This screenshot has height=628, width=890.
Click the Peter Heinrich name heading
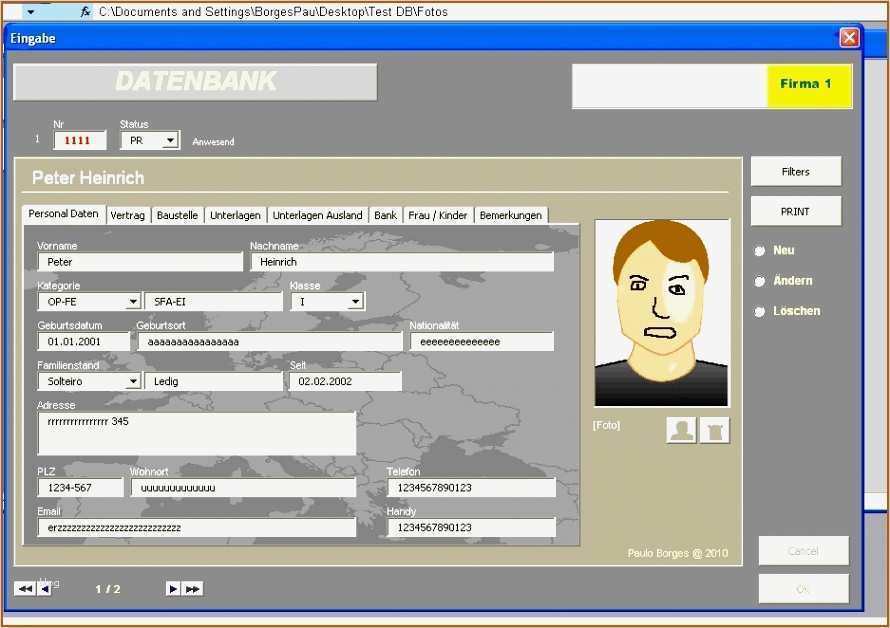(88, 178)
